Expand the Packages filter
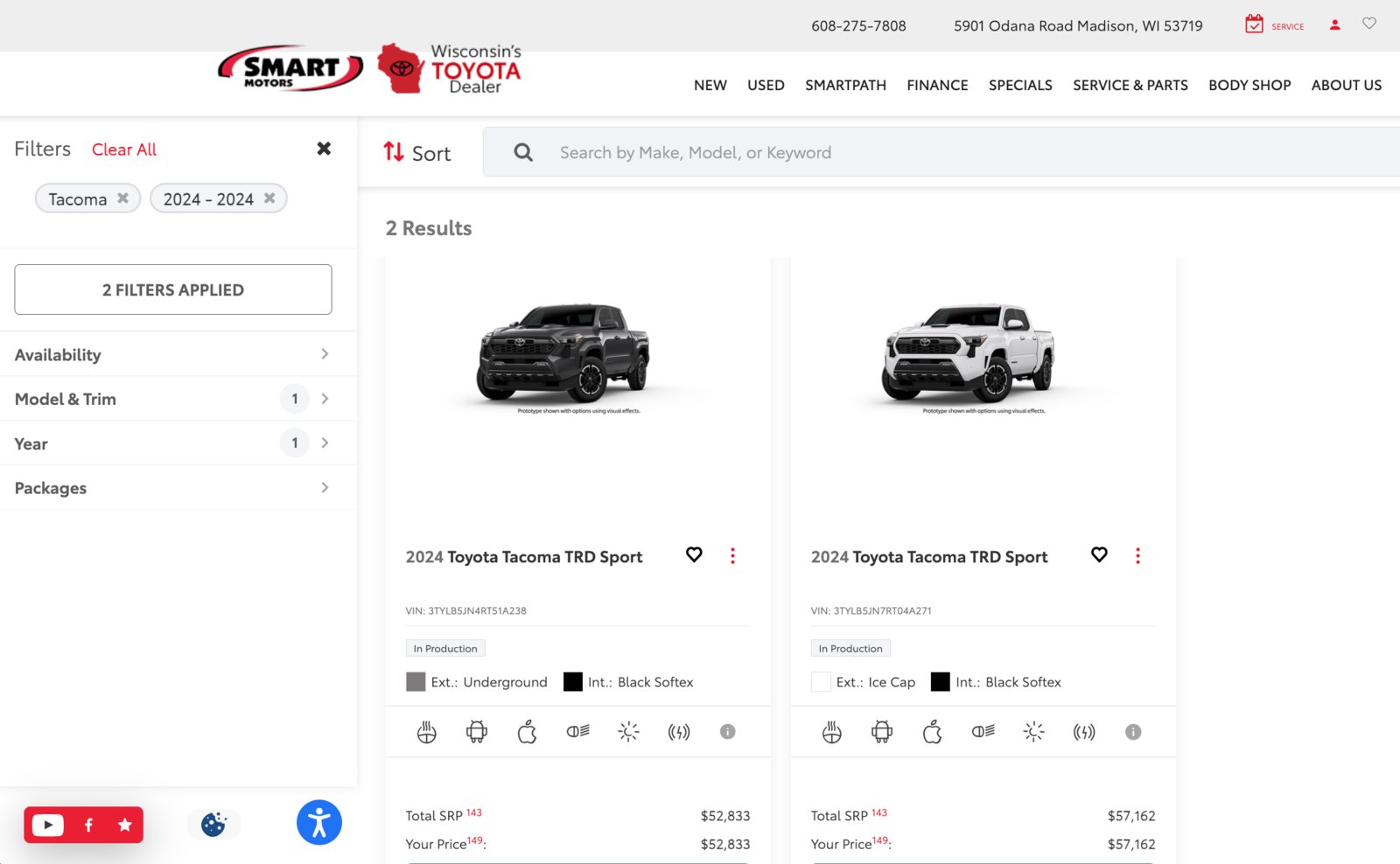Screen dimensions: 1400x864 (173, 488)
